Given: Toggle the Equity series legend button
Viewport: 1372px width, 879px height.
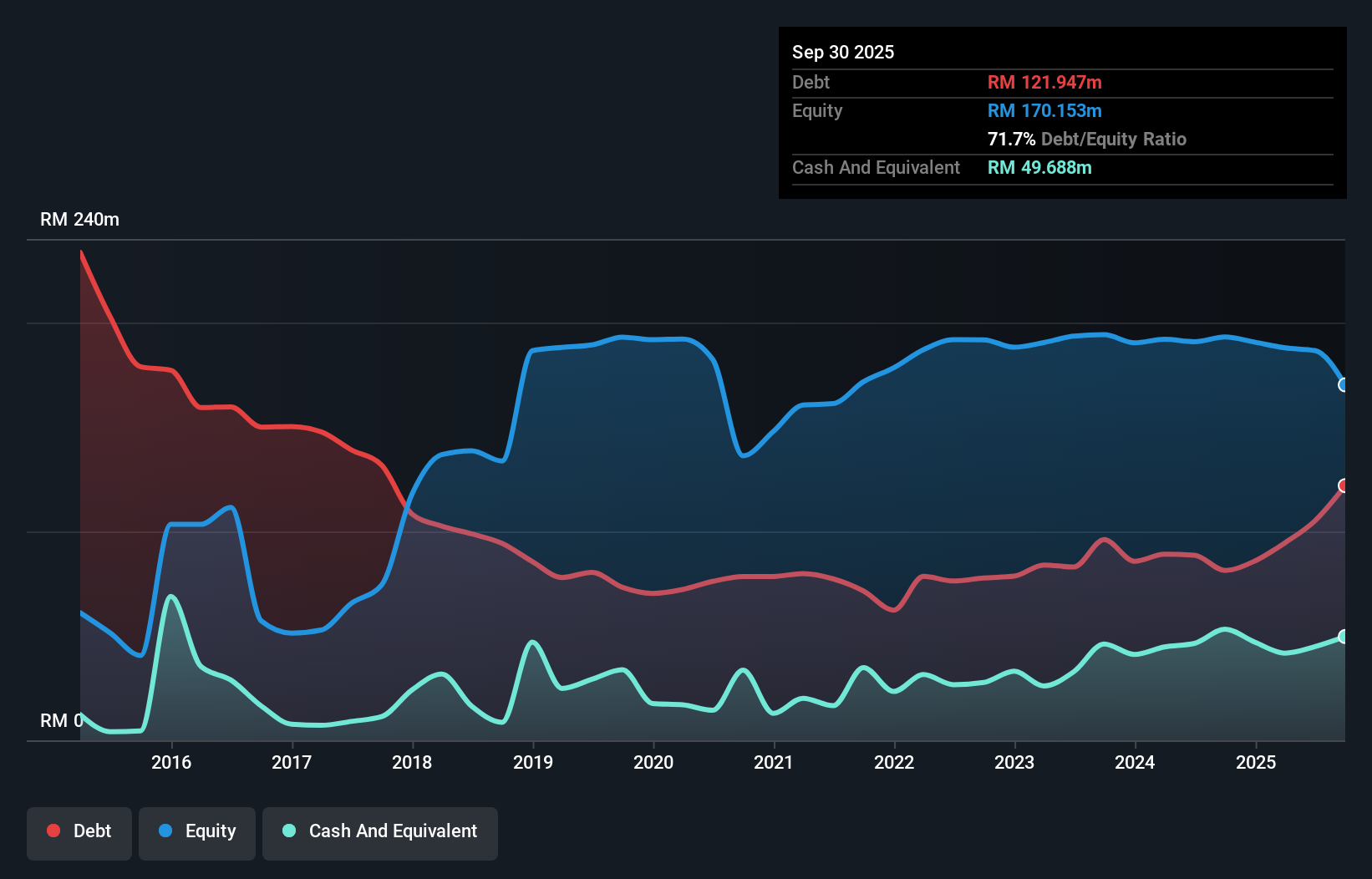Looking at the screenshot, I should point(197,833).
